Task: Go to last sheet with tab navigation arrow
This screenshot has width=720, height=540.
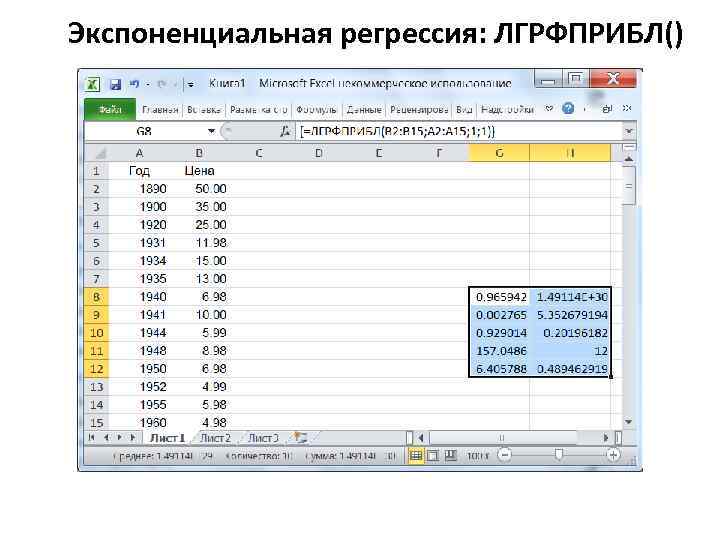Action: 133,438
